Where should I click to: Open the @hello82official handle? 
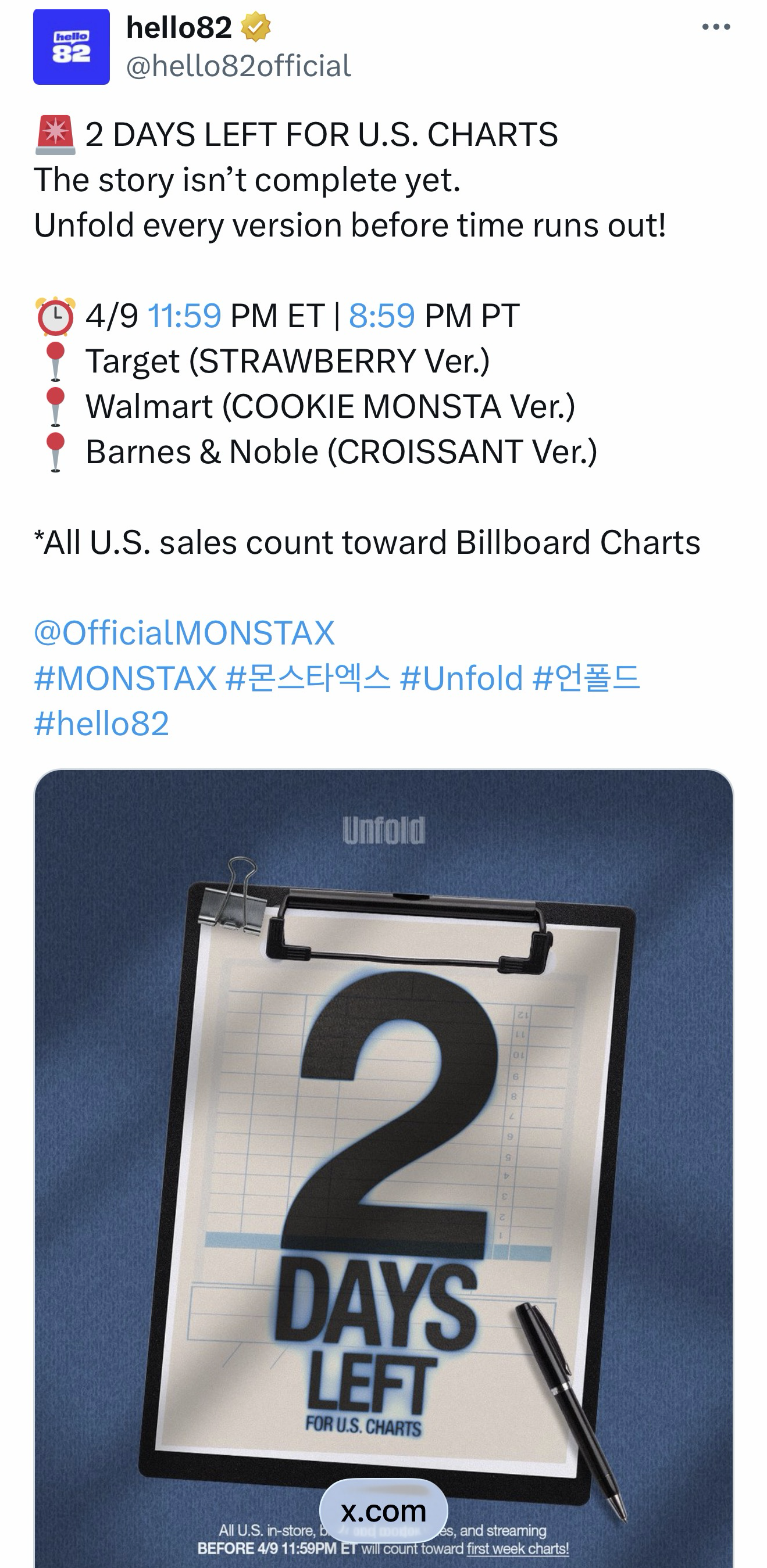click(238, 66)
